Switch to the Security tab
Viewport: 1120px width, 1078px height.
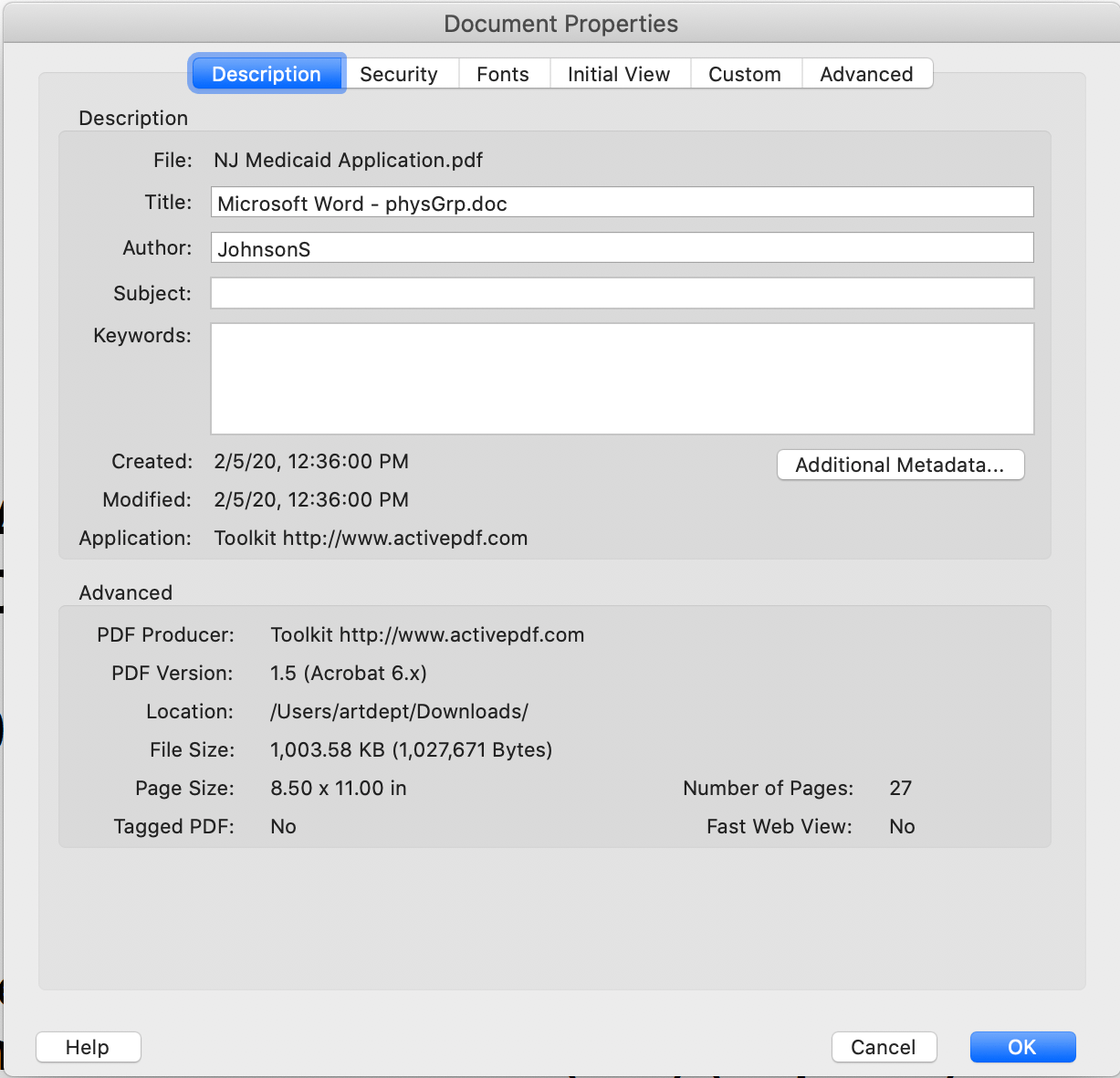coord(402,74)
